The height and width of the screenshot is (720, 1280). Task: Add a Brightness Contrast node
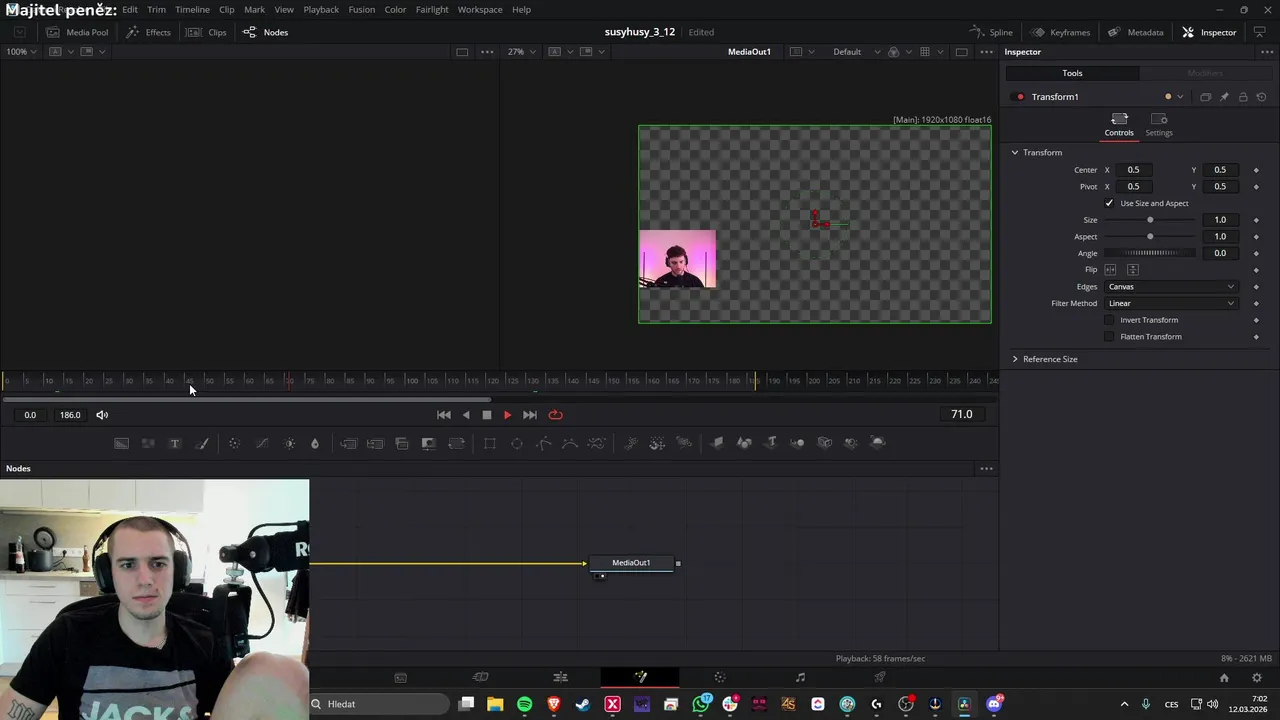(289, 443)
